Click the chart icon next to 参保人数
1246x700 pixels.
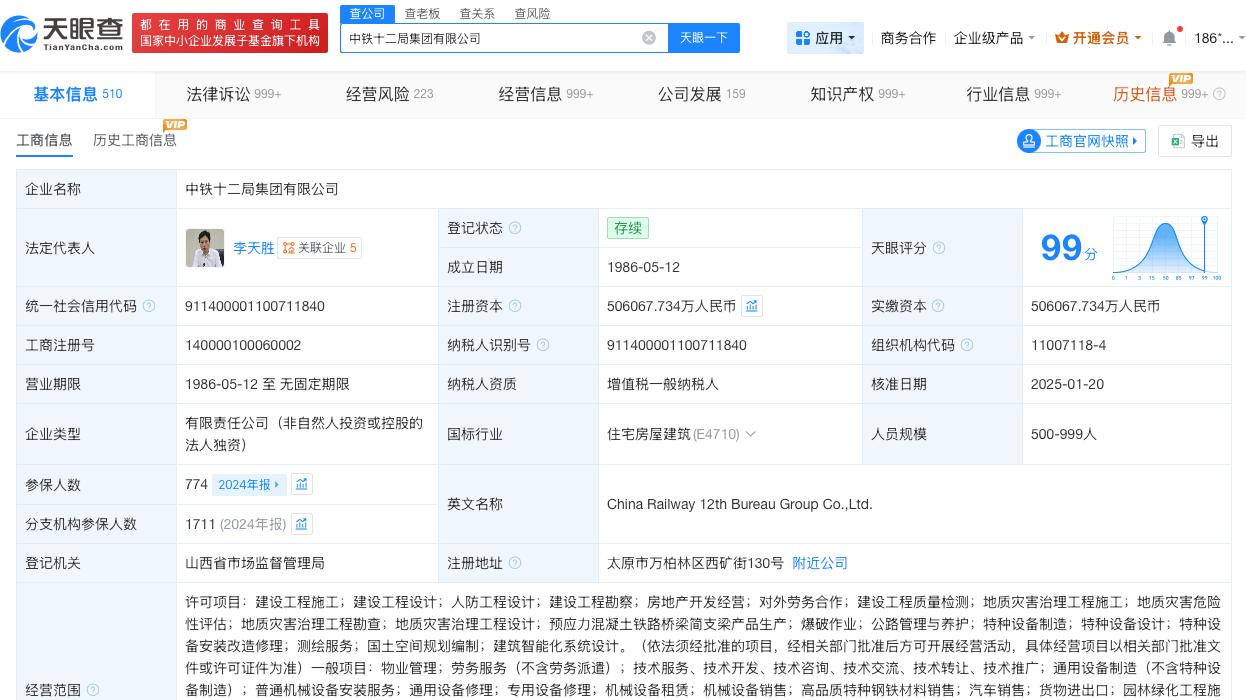coord(302,484)
